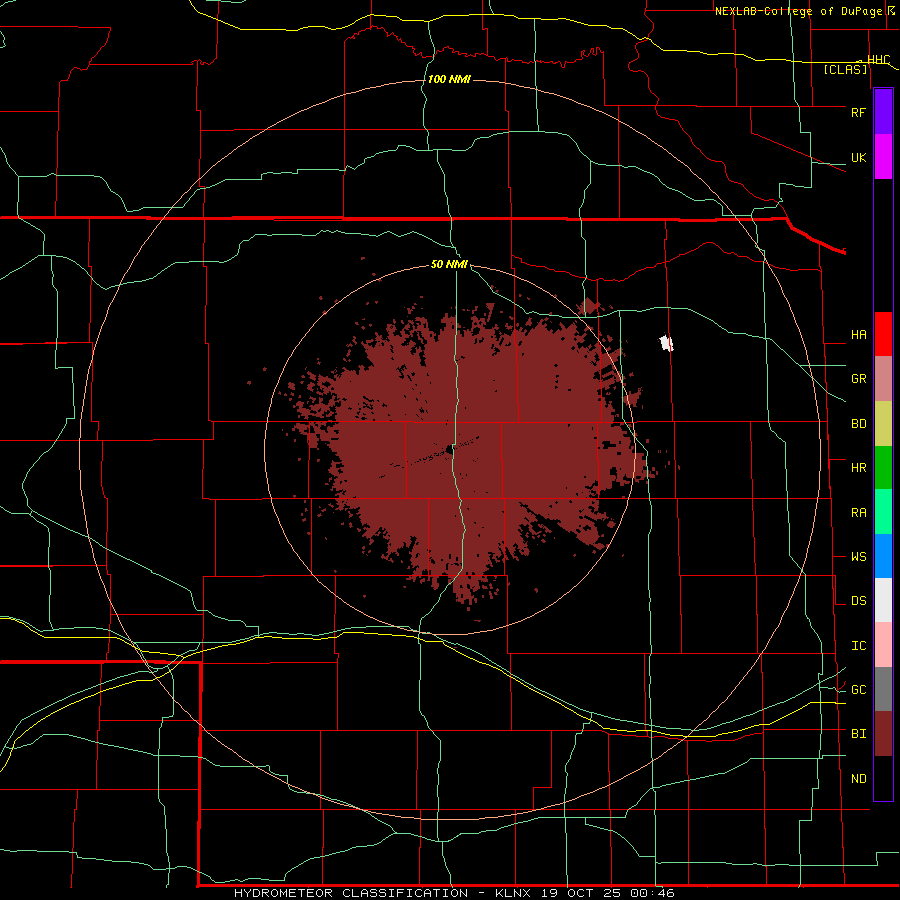Image resolution: width=900 pixels, height=900 pixels.
Task: Click the UK legend label
Action: pyautogui.click(x=858, y=157)
